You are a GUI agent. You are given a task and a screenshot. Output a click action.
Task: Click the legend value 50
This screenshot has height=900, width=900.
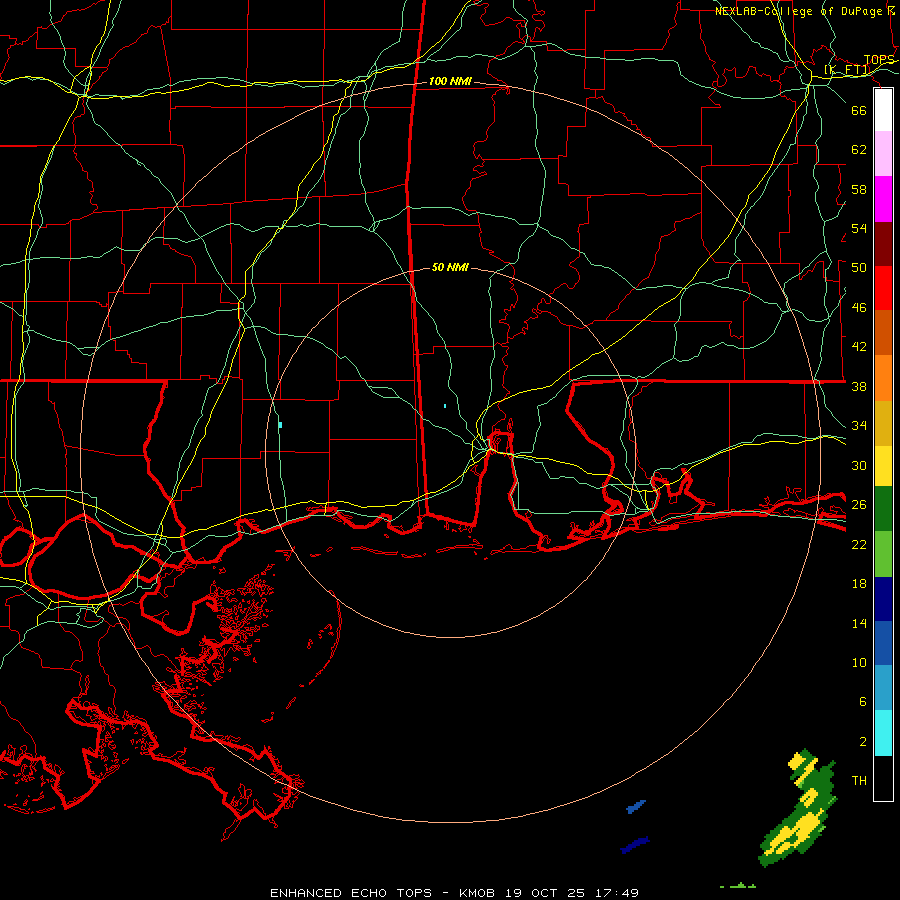(x=859, y=267)
